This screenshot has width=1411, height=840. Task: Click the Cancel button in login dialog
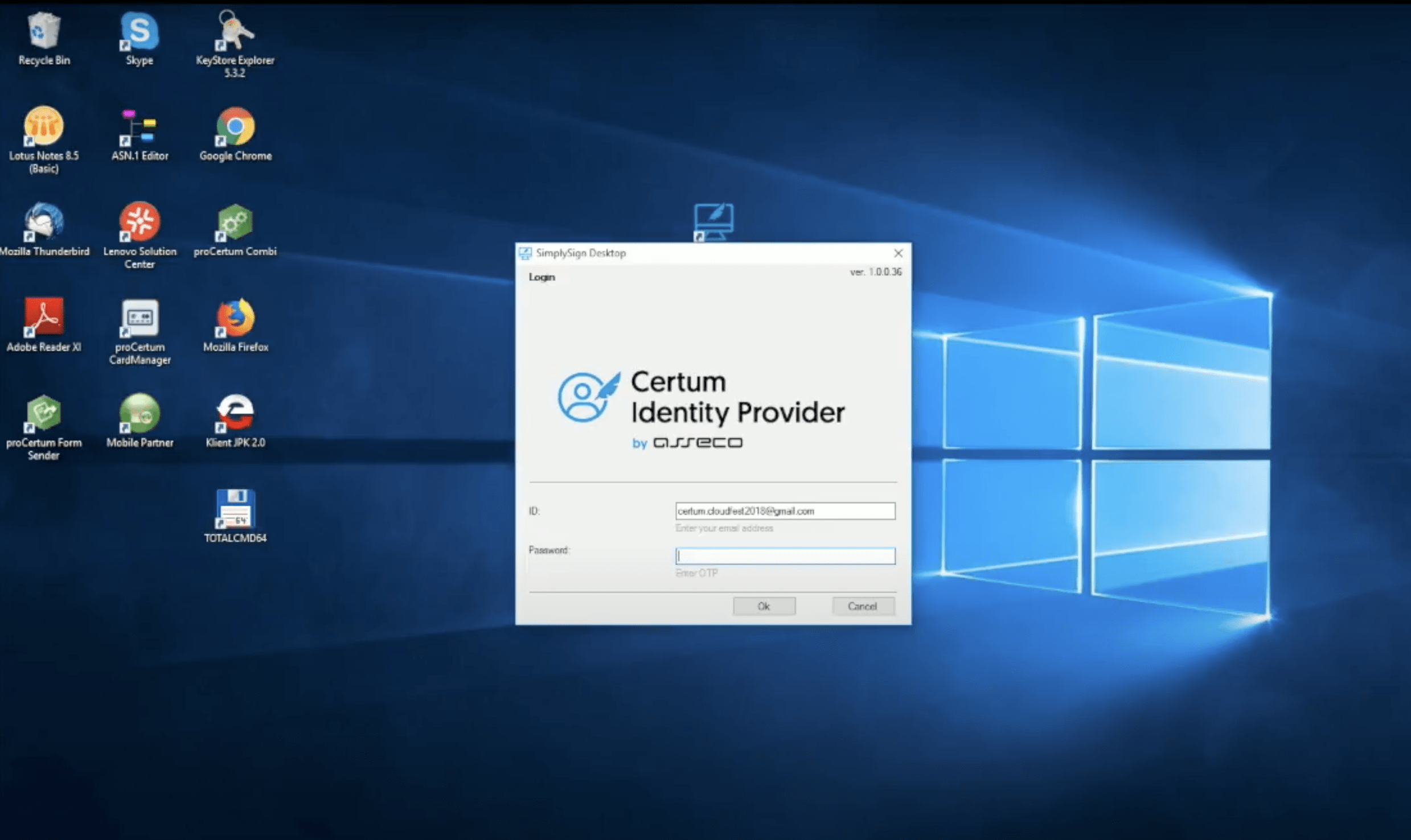point(863,606)
